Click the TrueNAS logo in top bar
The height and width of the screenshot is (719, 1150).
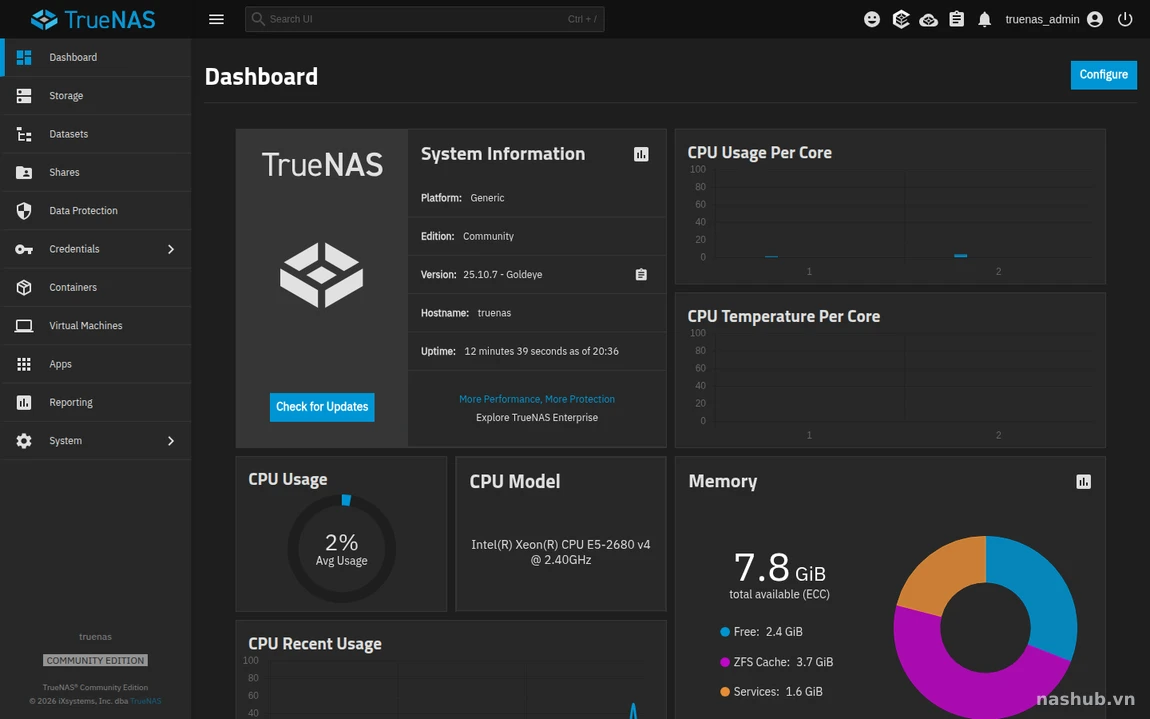(x=93, y=19)
